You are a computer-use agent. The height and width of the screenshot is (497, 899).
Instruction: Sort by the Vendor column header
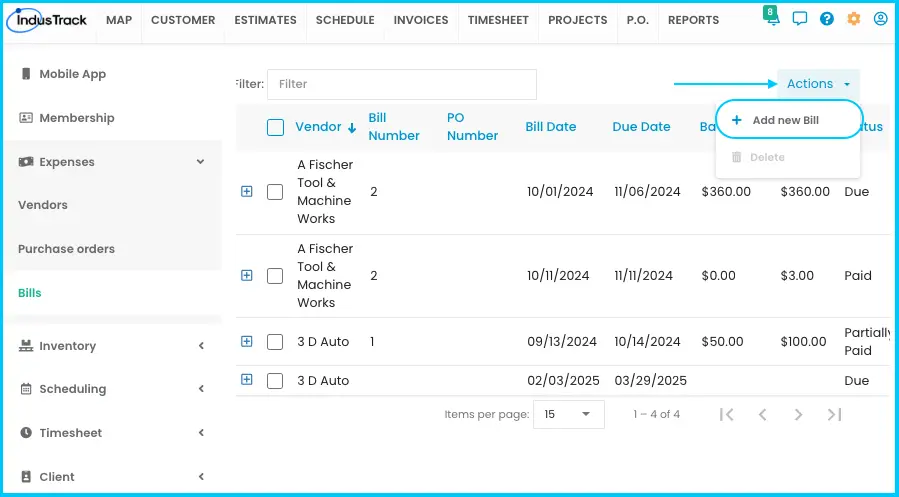318,127
